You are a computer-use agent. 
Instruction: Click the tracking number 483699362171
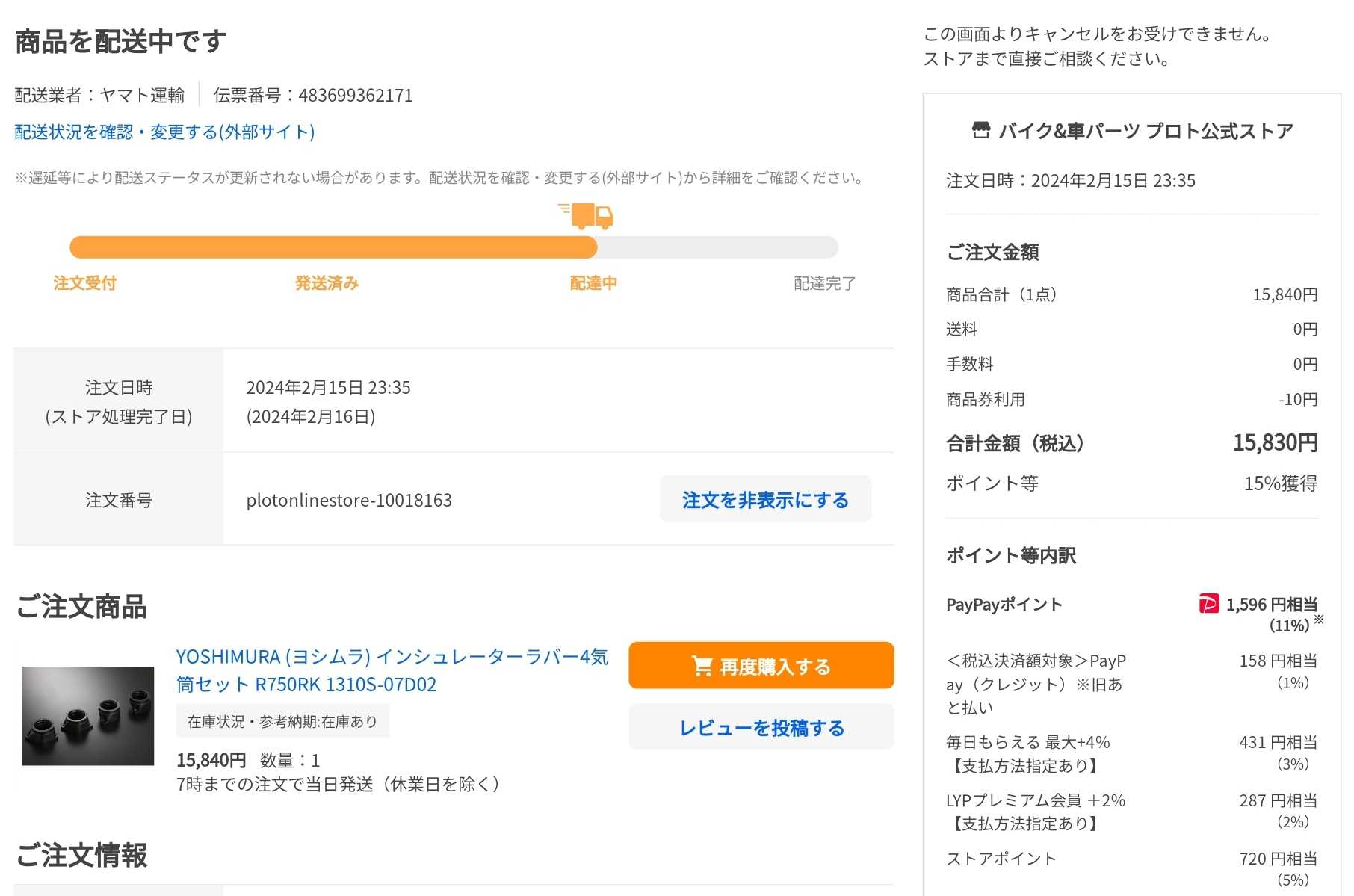pyautogui.click(x=355, y=96)
